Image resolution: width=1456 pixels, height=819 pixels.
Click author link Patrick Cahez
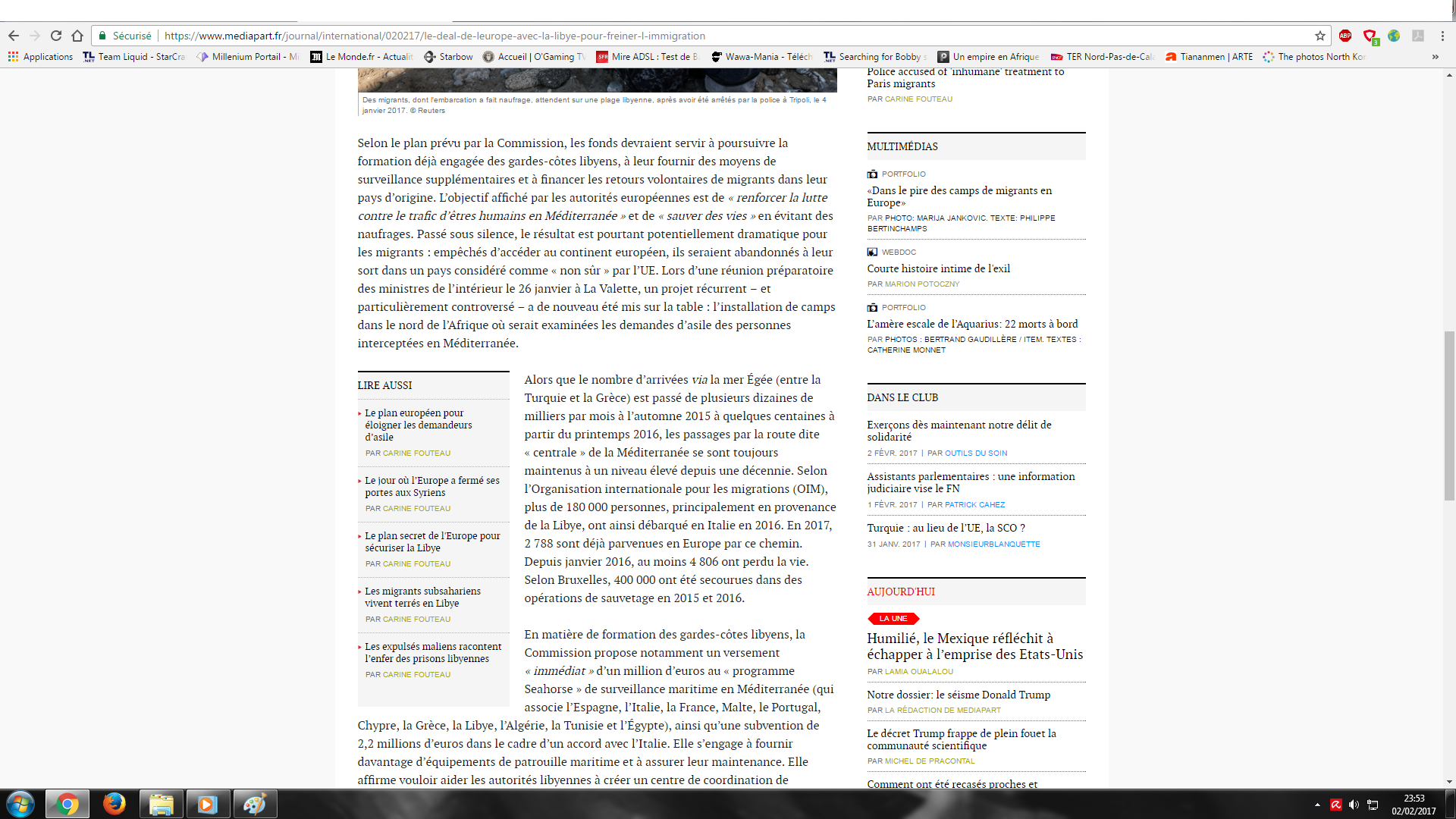[974, 504]
